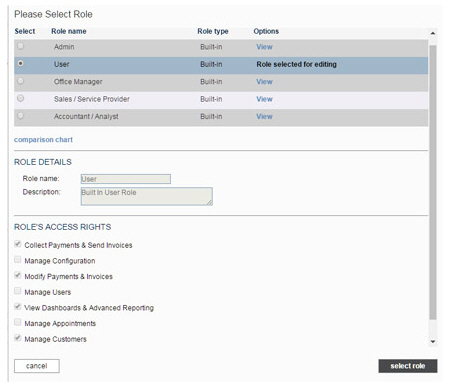Click the scrollbar down arrow
Image resolution: width=452 pixels, height=388 pixels.
tap(433, 342)
